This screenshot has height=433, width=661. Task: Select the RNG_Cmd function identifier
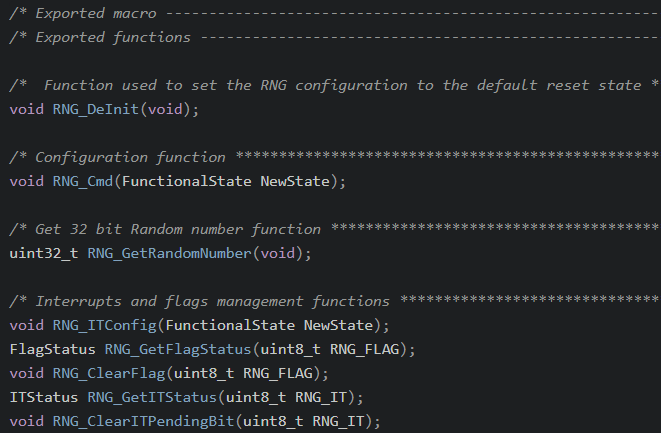tap(83, 182)
